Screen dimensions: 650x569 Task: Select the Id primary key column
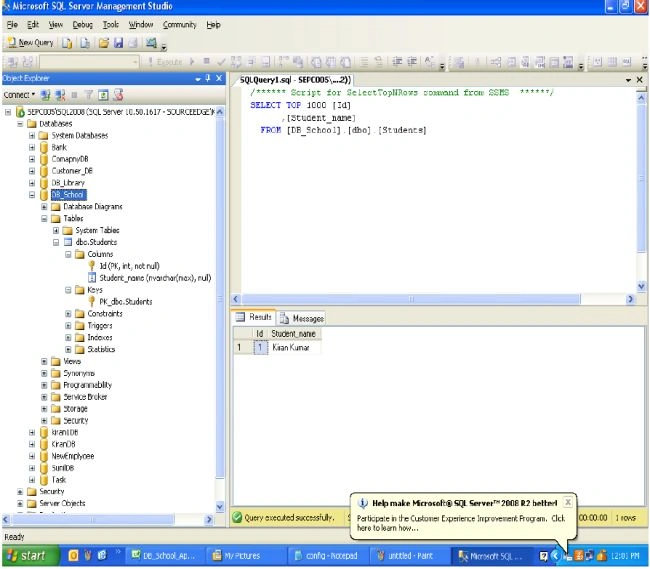pos(129,266)
